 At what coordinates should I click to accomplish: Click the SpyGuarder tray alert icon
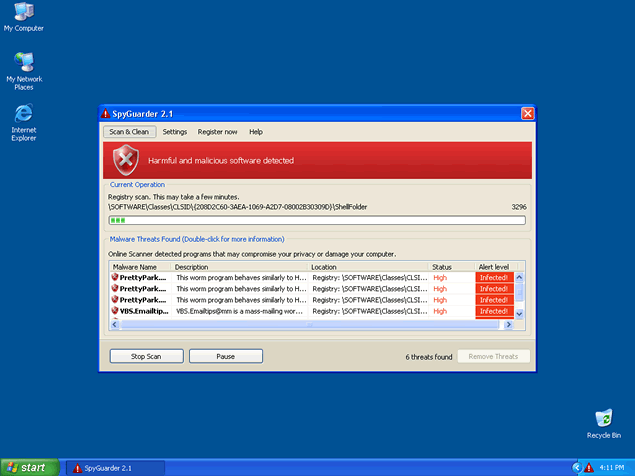(x=589, y=468)
